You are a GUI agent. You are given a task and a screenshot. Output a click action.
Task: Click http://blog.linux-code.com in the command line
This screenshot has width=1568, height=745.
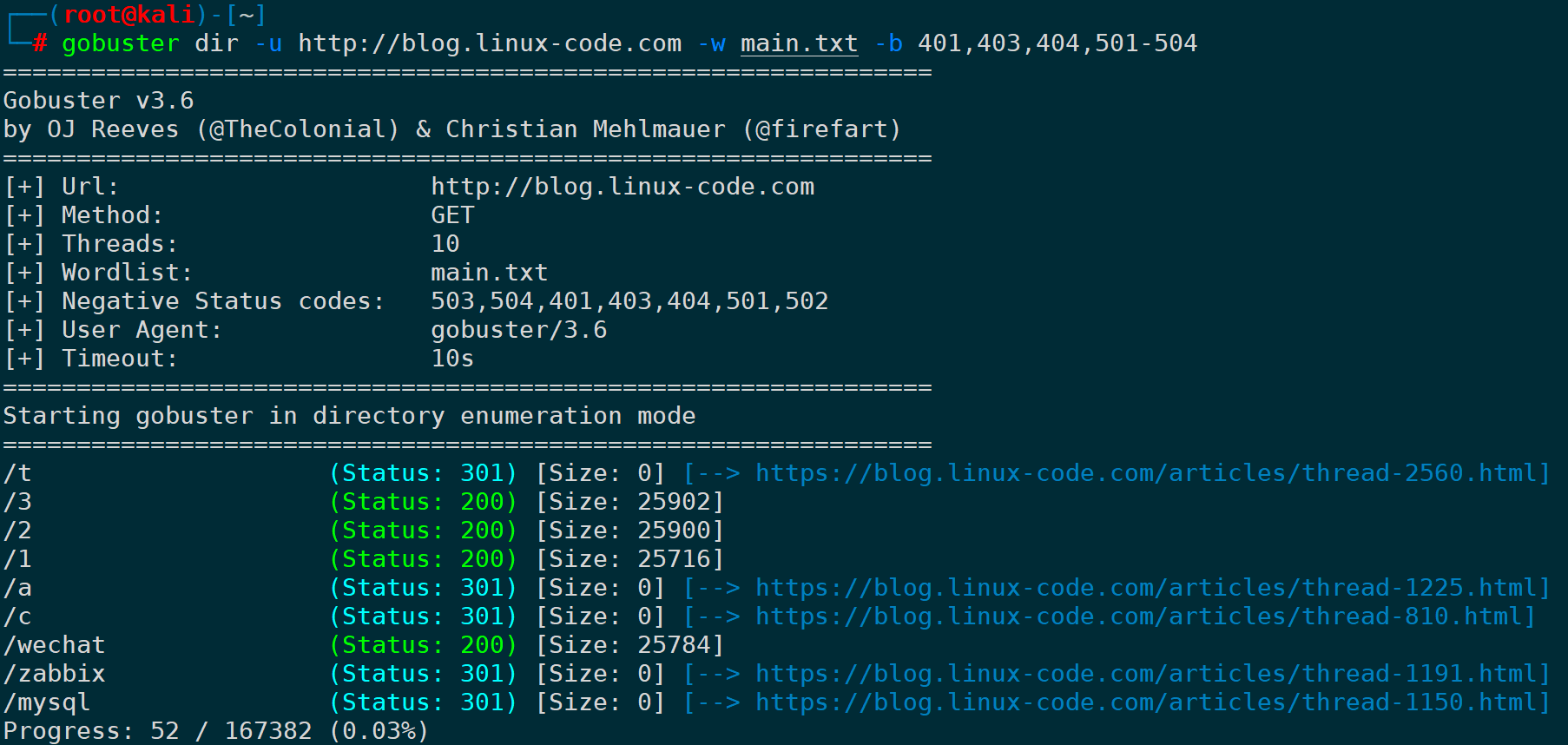pyautogui.click(x=490, y=43)
